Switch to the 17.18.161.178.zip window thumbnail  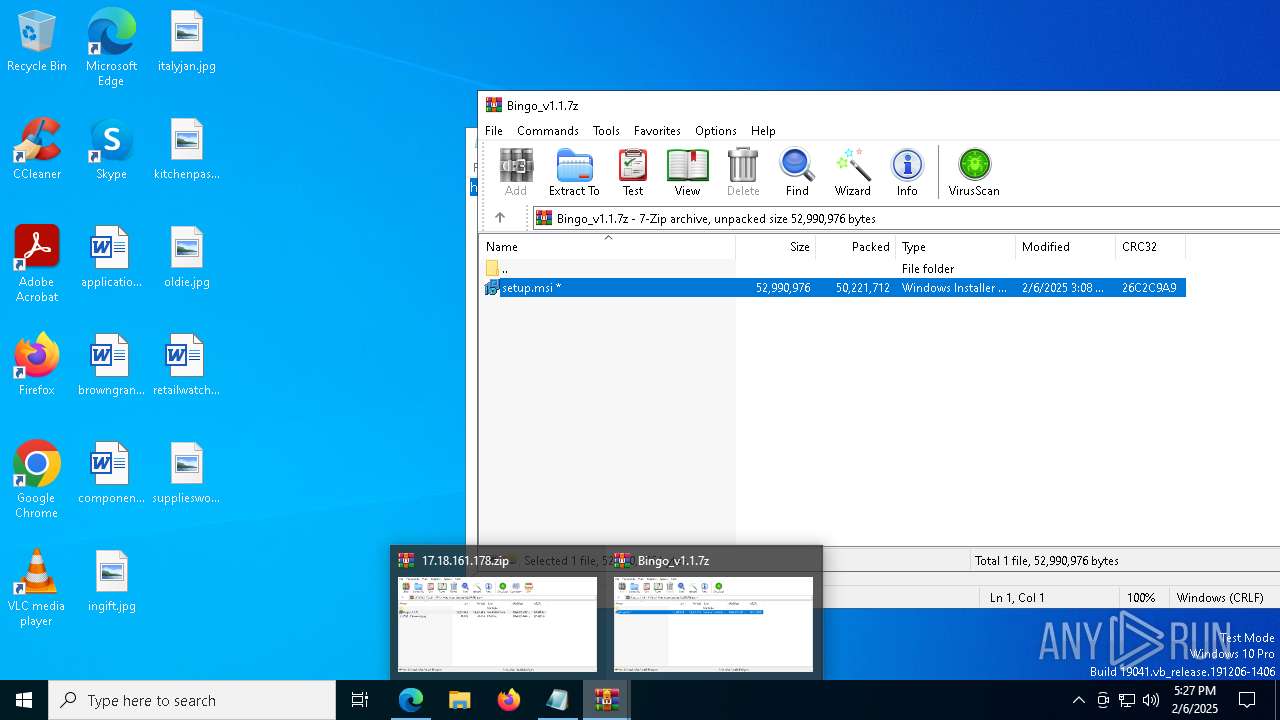(x=497, y=612)
